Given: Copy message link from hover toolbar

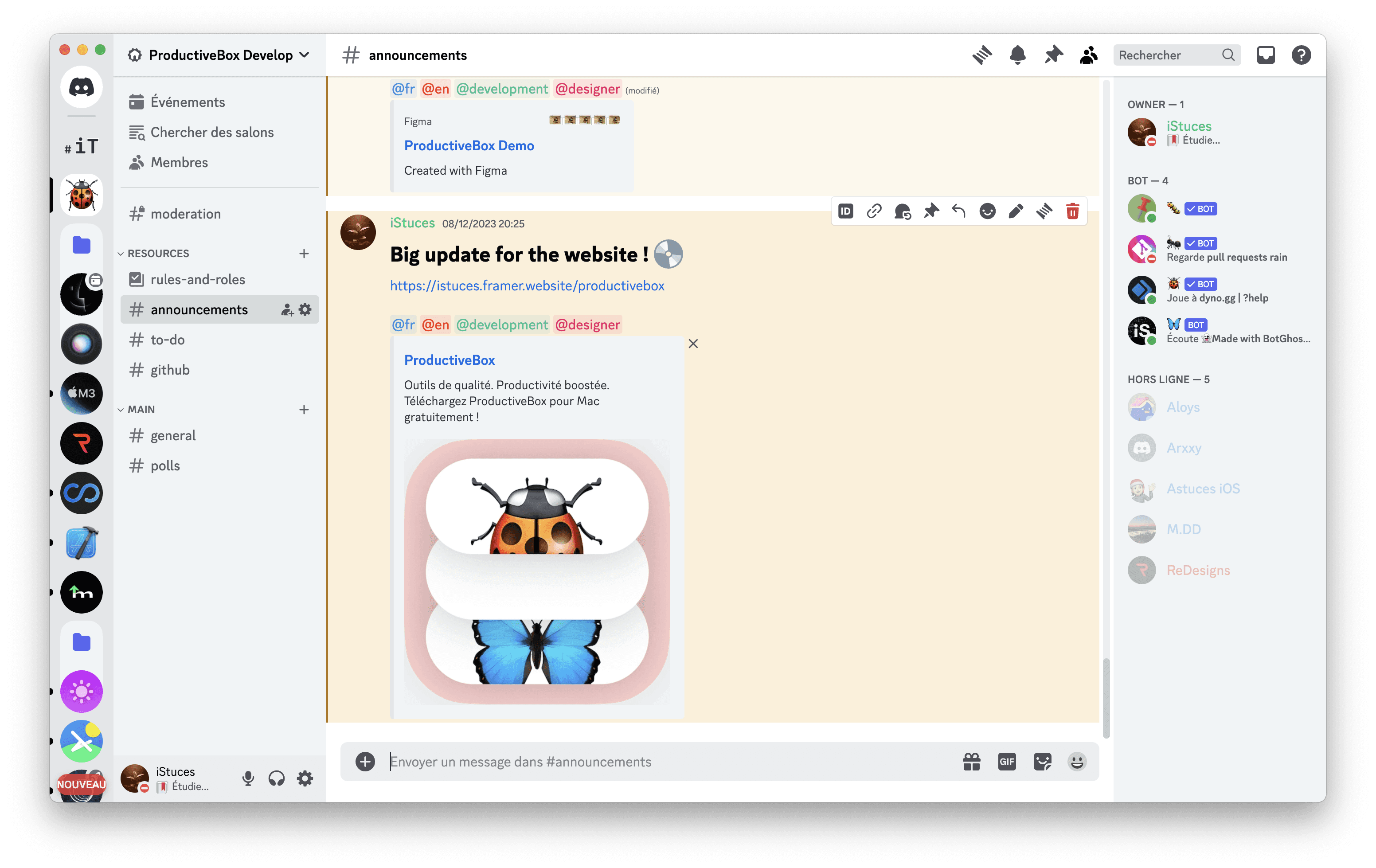Looking at the screenshot, I should pos(874,211).
